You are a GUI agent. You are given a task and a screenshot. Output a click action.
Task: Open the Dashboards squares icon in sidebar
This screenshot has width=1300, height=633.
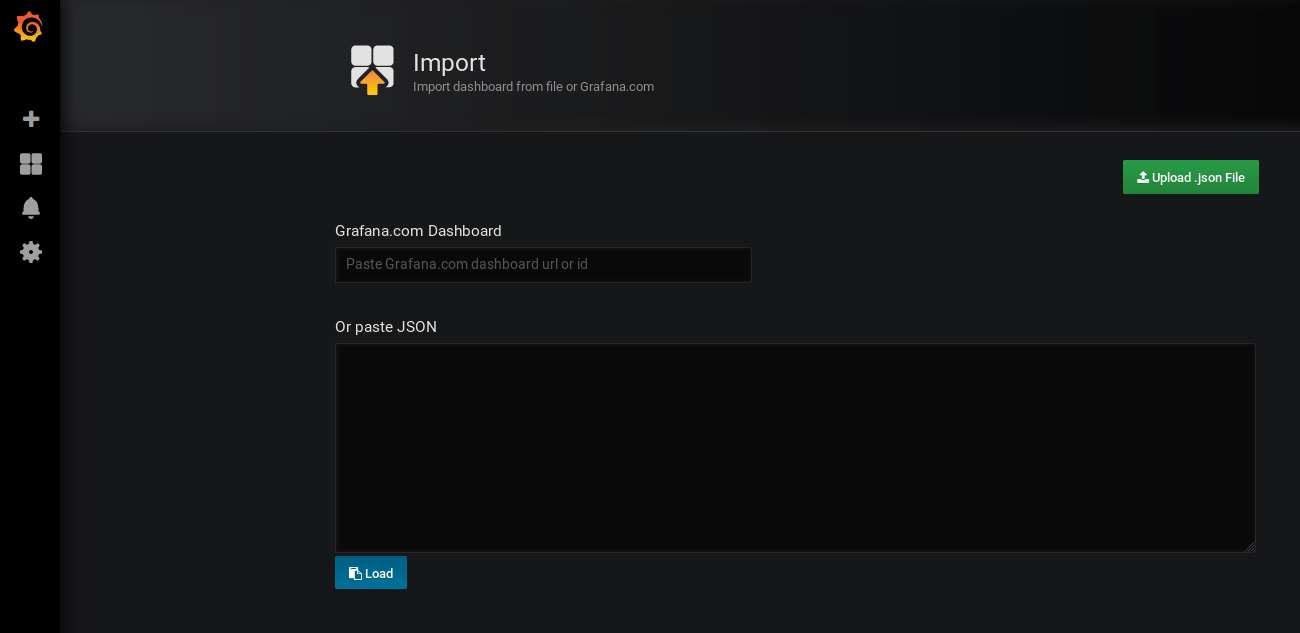point(31,164)
